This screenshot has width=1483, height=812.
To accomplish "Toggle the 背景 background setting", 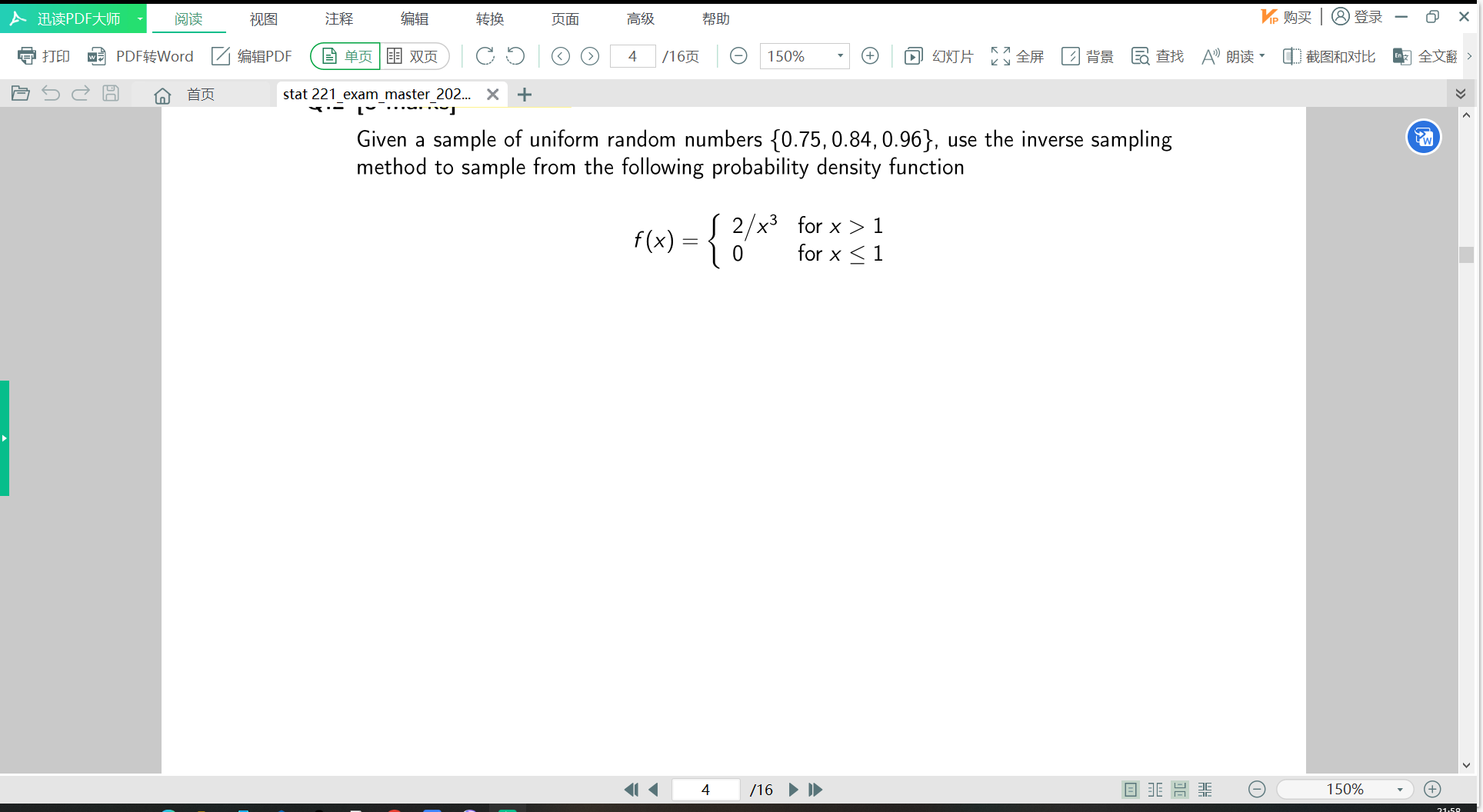I will (1087, 55).
